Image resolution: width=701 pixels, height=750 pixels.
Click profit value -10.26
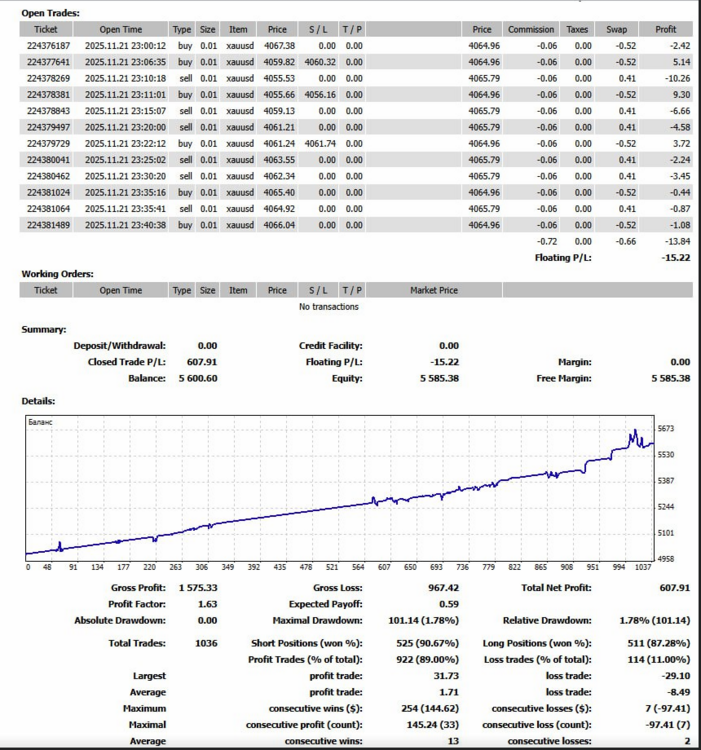[x=678, y=78]
